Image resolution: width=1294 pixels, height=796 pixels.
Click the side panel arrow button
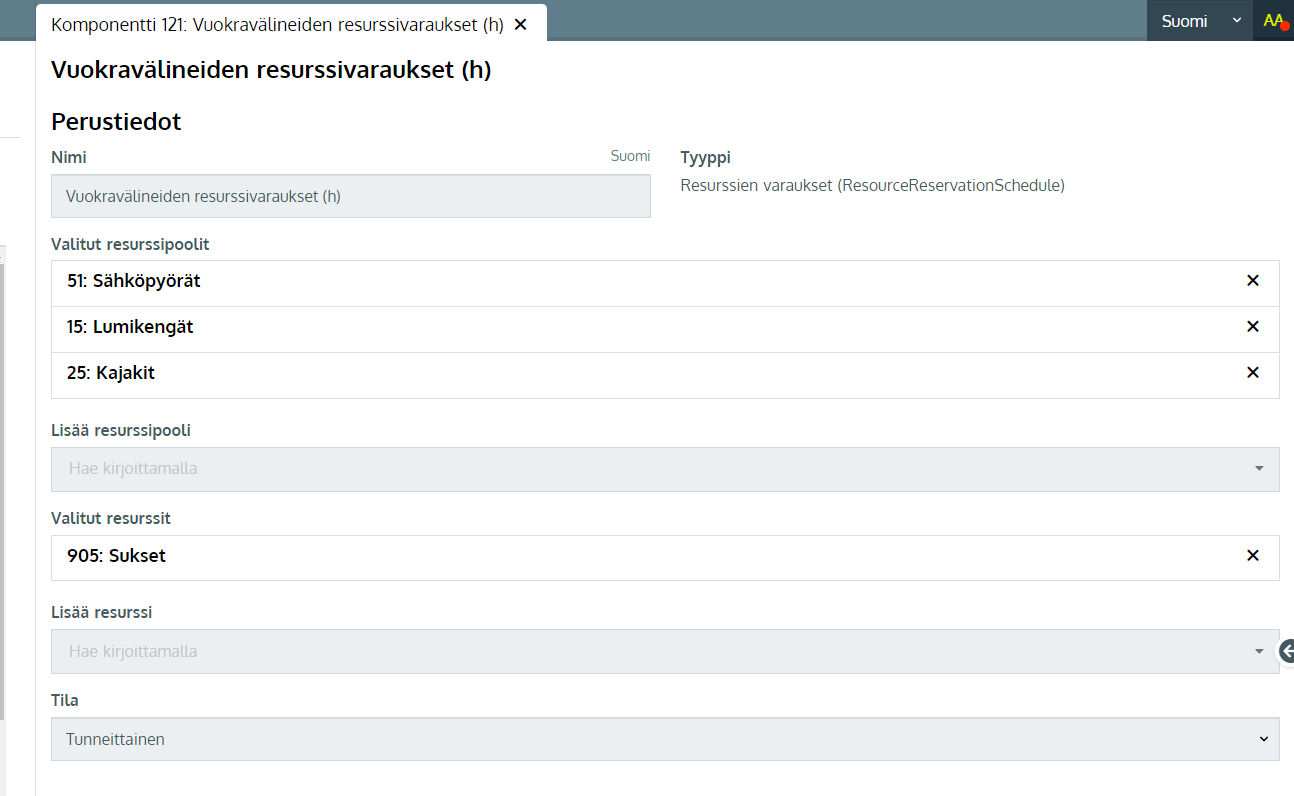1287,652
